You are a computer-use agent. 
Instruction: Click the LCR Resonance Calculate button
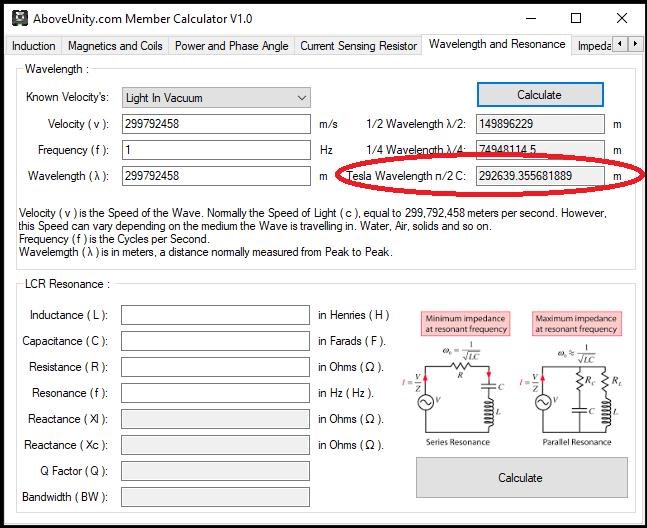pyautogui.click(x=522, y=478)
